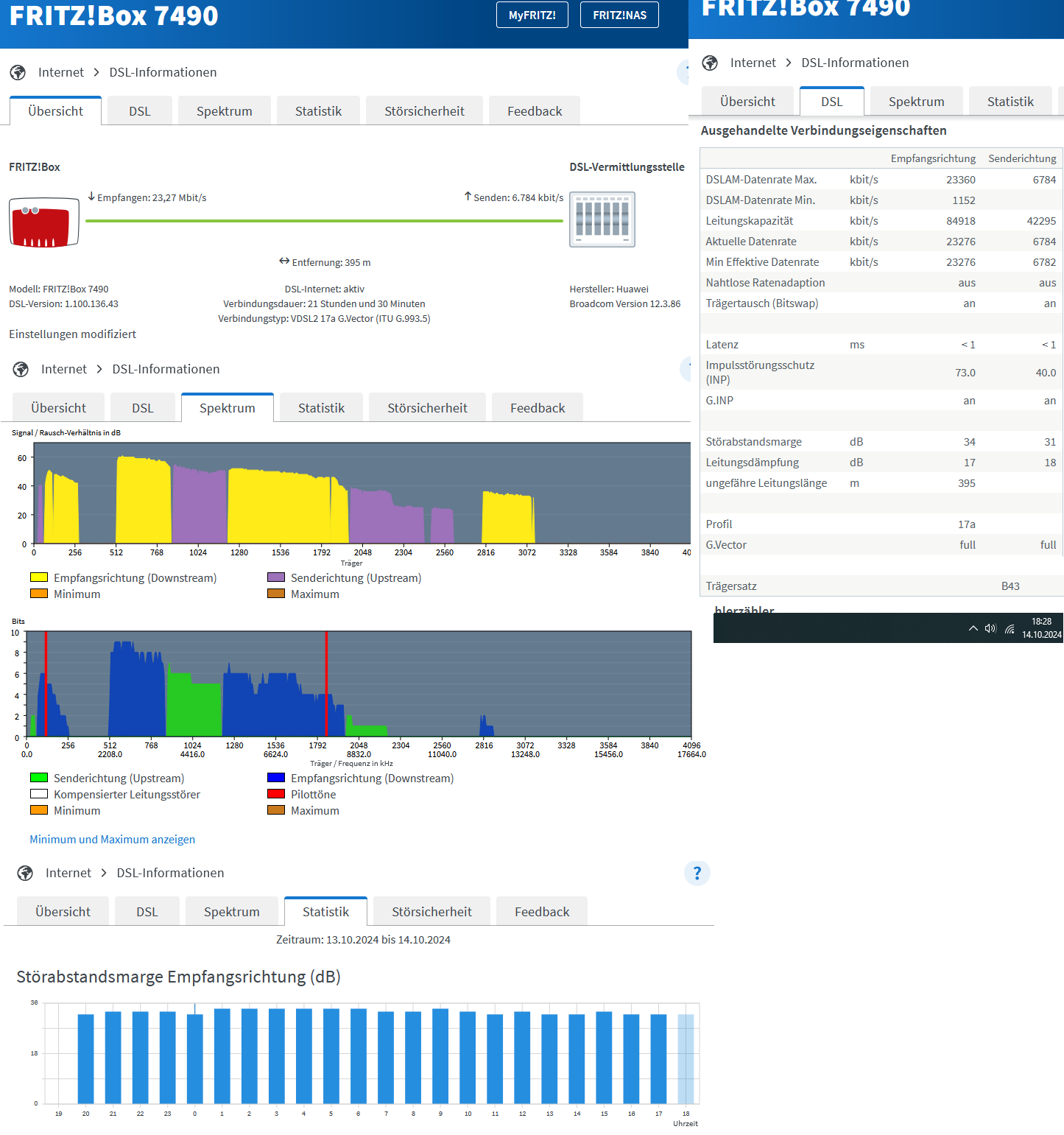Image resolution: width=1064 pixels, height=1135 pixels.
Task: Click the globe icon beside the top-left Internet breadcrumb
Action: 18,72
